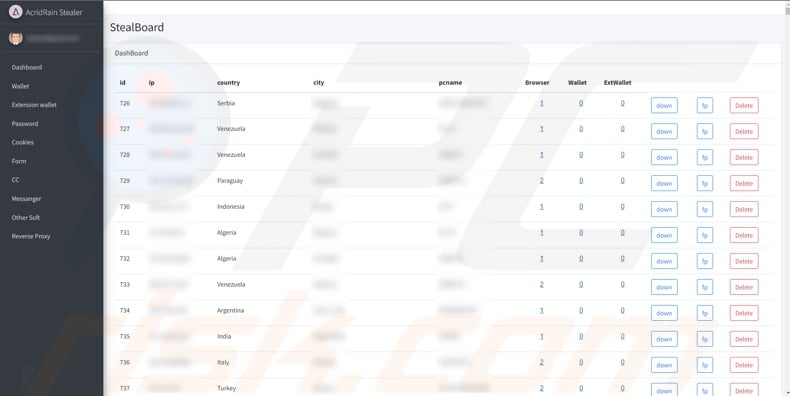Click the pcname column header
790x396 pixels.
coord(450,83)
